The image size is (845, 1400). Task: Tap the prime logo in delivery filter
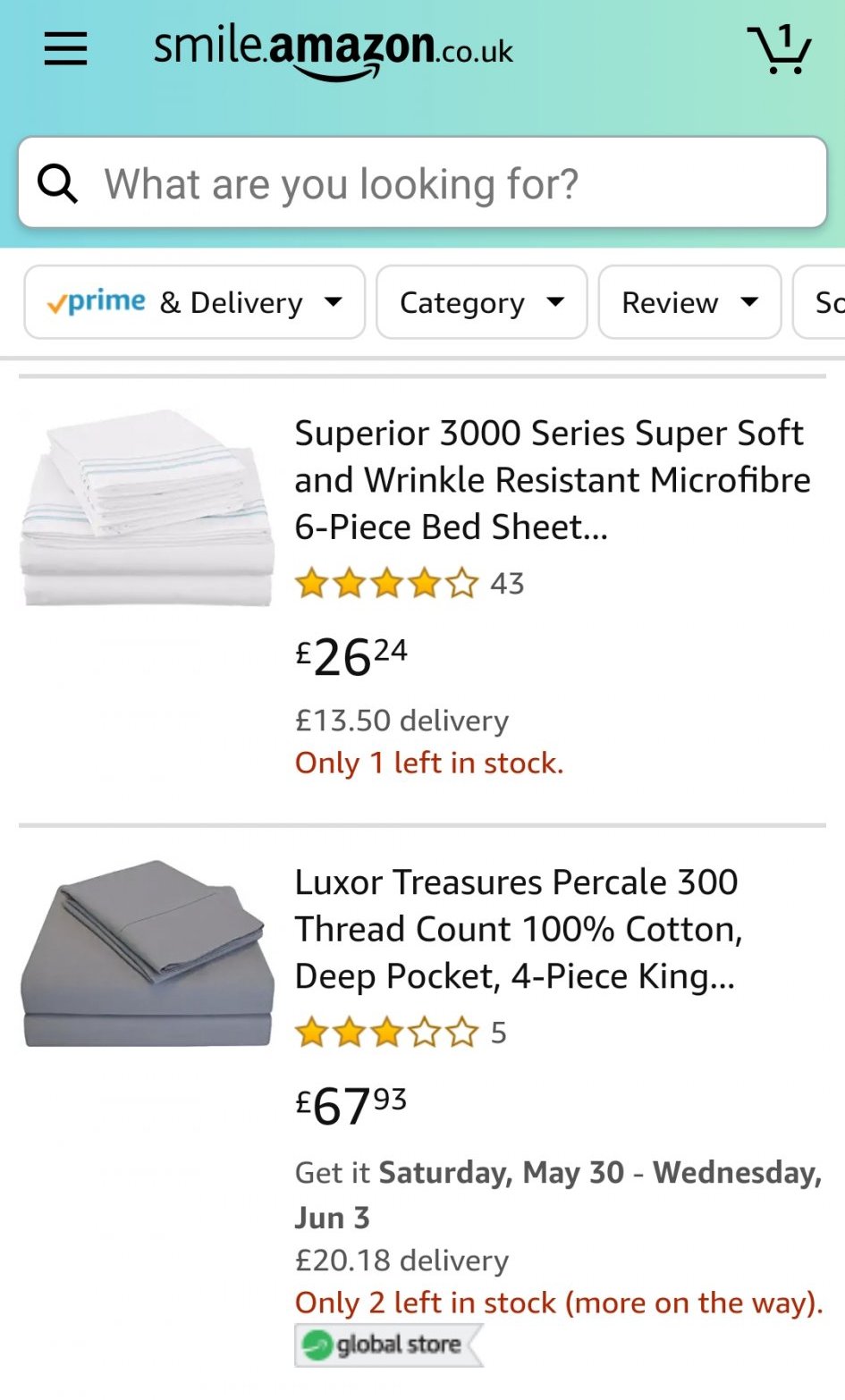coord(97,302)
